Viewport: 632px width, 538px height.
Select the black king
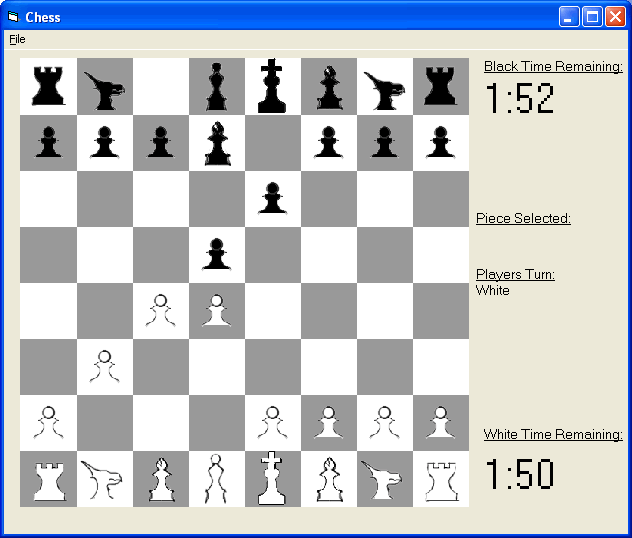273,86
